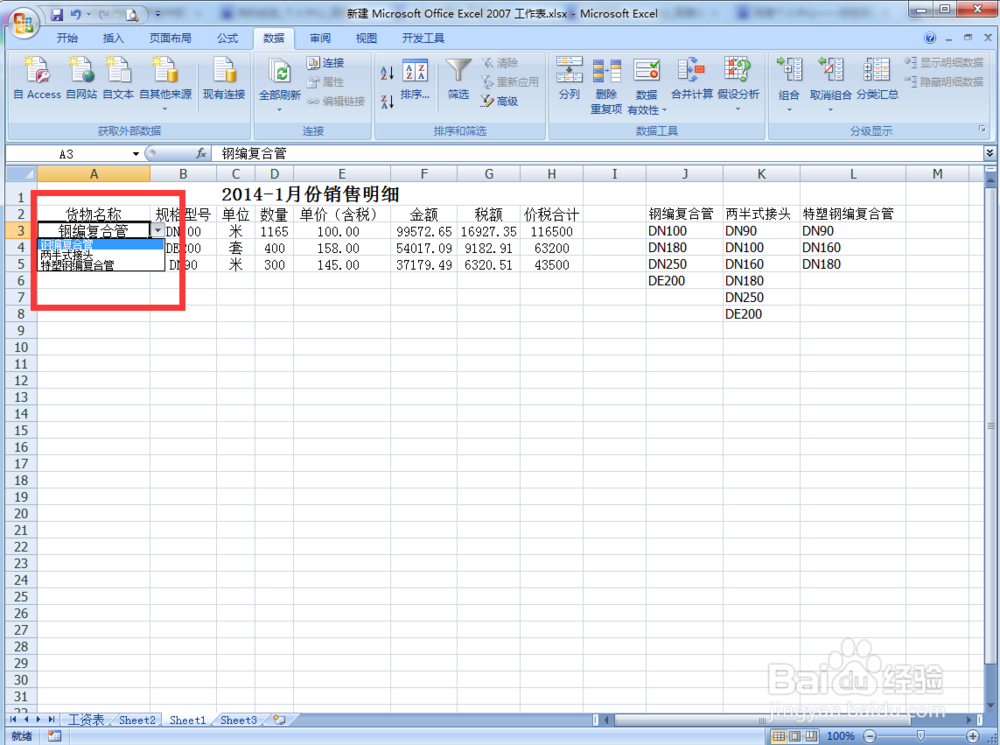Open Customize Quick Access Toolbar dropdown

[x=158, y=13]
